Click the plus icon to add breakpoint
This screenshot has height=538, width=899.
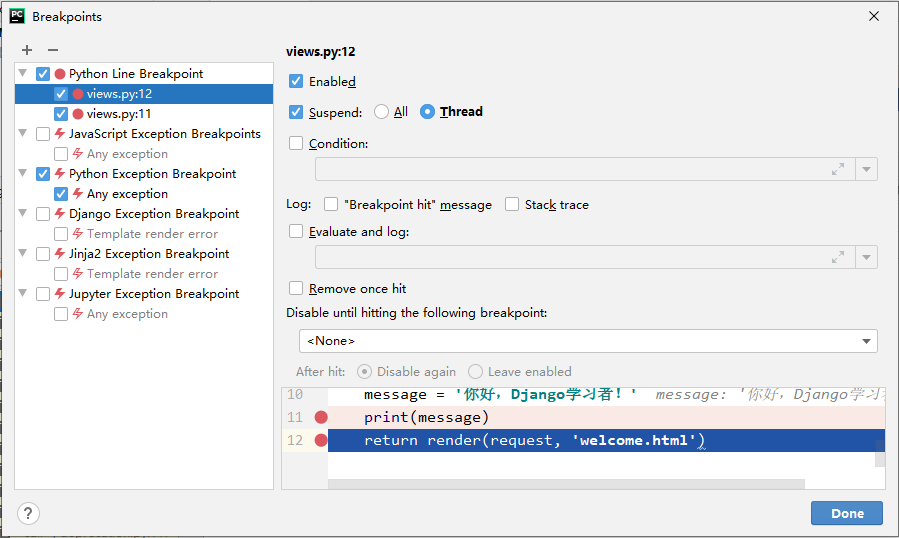[27, 50]
